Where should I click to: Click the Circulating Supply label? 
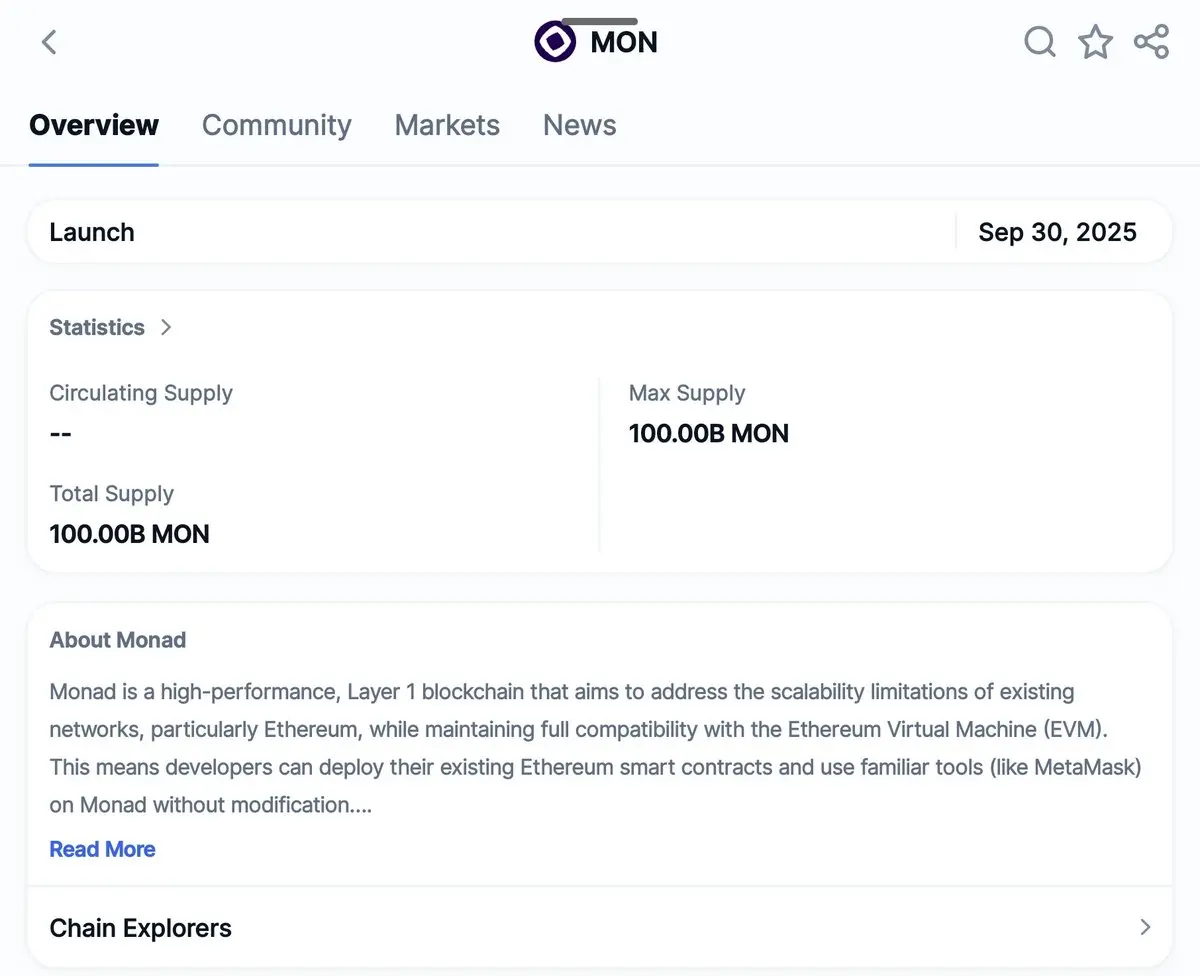(141, 393)
